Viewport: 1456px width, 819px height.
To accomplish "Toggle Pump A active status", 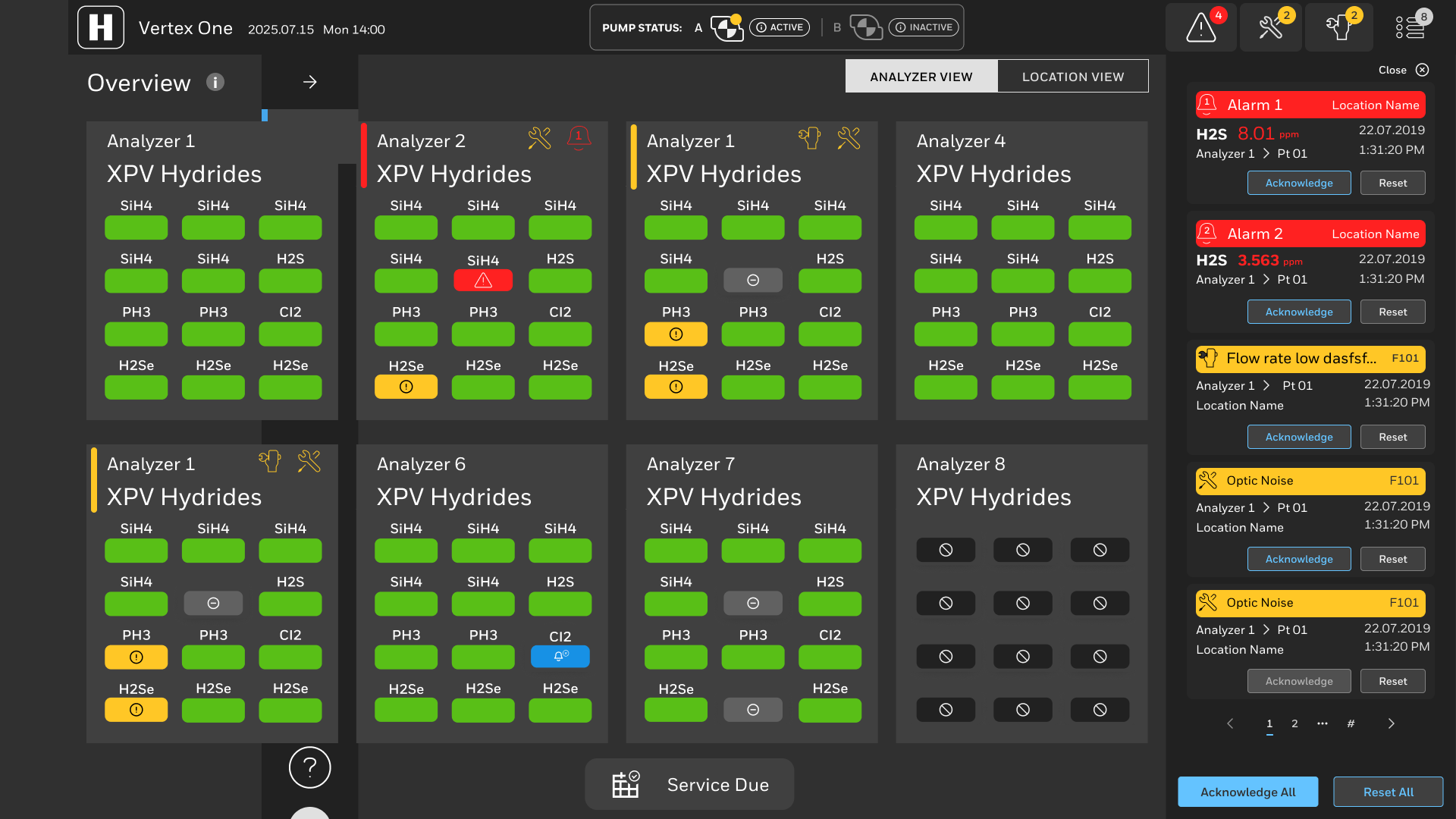I will pyautogui.click(x=779, y=27).
